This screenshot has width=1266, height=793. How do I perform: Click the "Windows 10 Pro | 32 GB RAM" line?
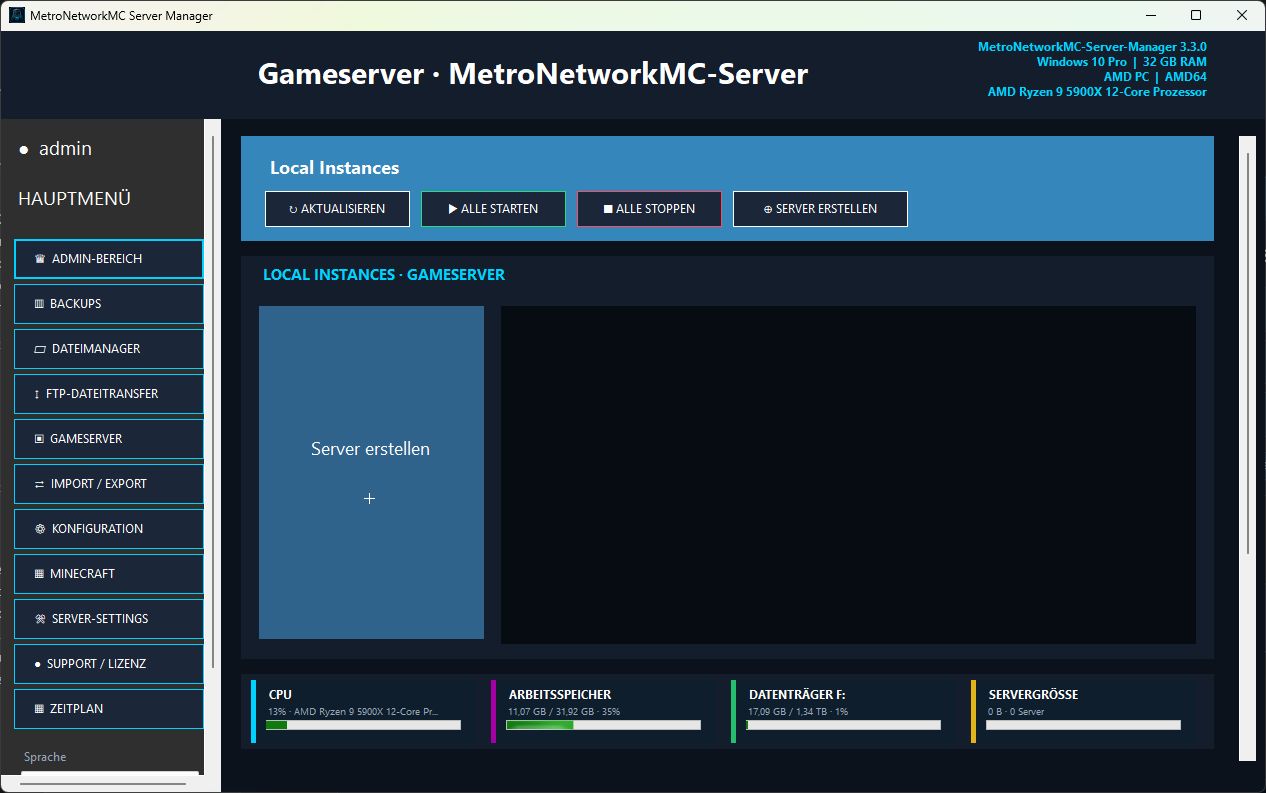[1122, 62]
